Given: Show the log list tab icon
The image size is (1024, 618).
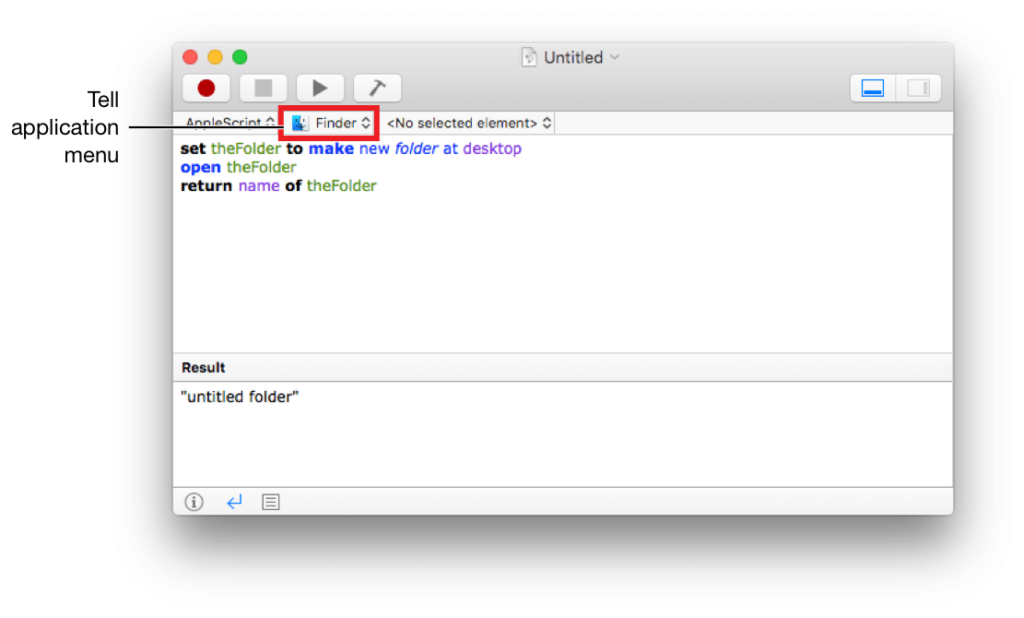Looking at the screenshot, I should 270,502.
